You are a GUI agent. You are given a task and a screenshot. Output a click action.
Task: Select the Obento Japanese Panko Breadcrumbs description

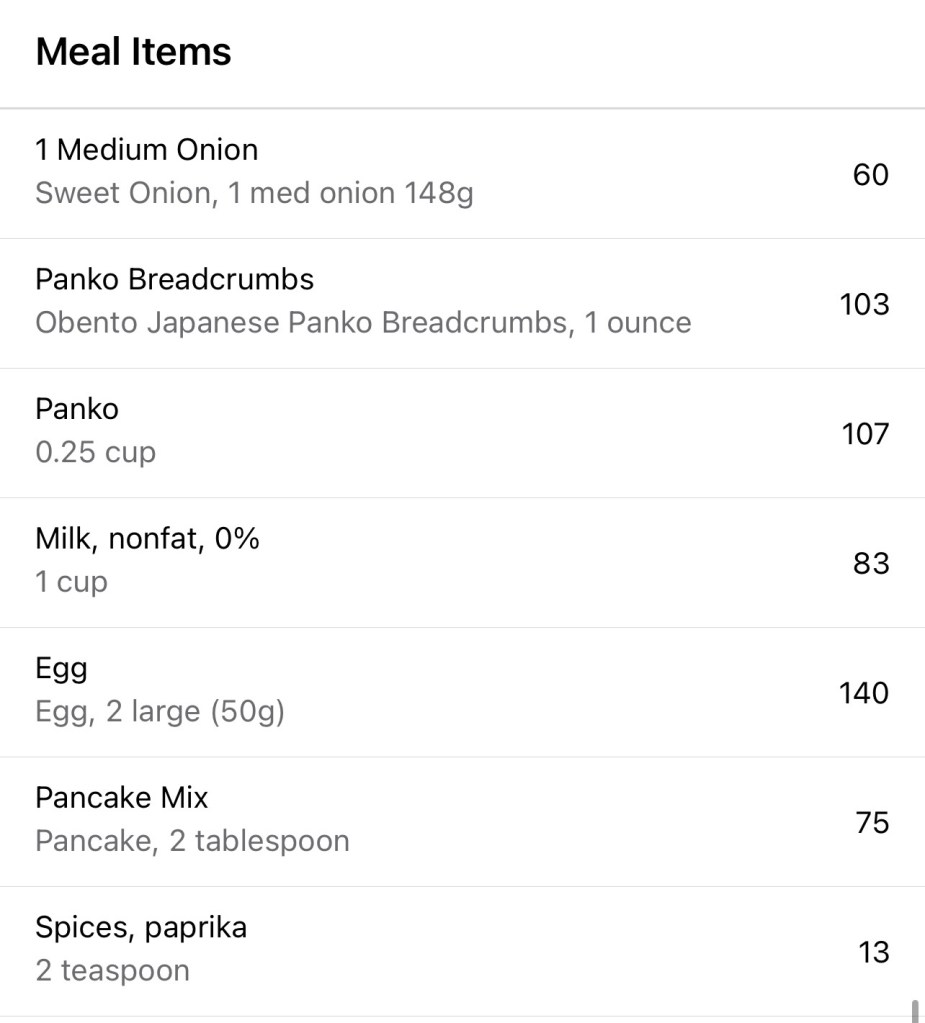pos(363,323)
